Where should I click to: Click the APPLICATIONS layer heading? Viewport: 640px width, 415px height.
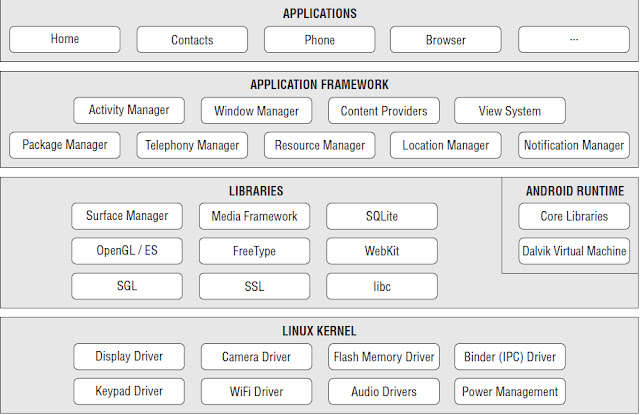320,13
